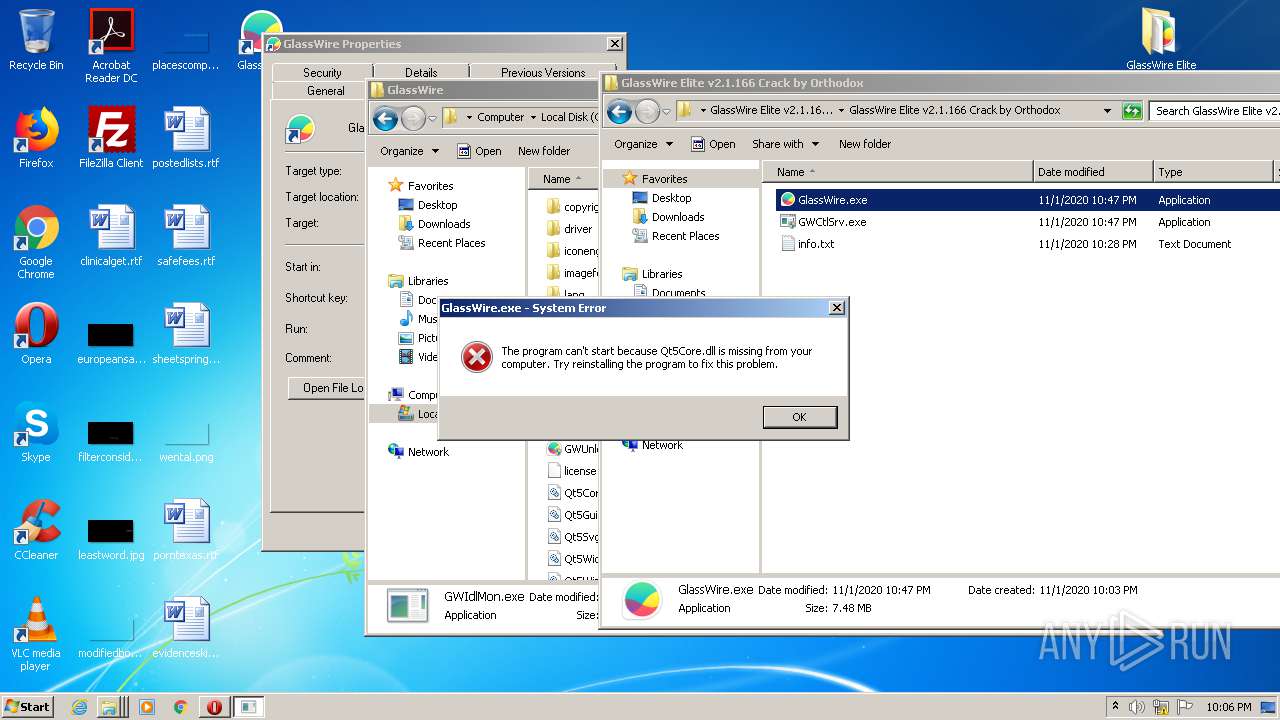The width and height of the screenshot is (1280, 720).
Task: Click search box in GlassWire Crack window
Action: pyautogui.click(x=1214, y=111)
